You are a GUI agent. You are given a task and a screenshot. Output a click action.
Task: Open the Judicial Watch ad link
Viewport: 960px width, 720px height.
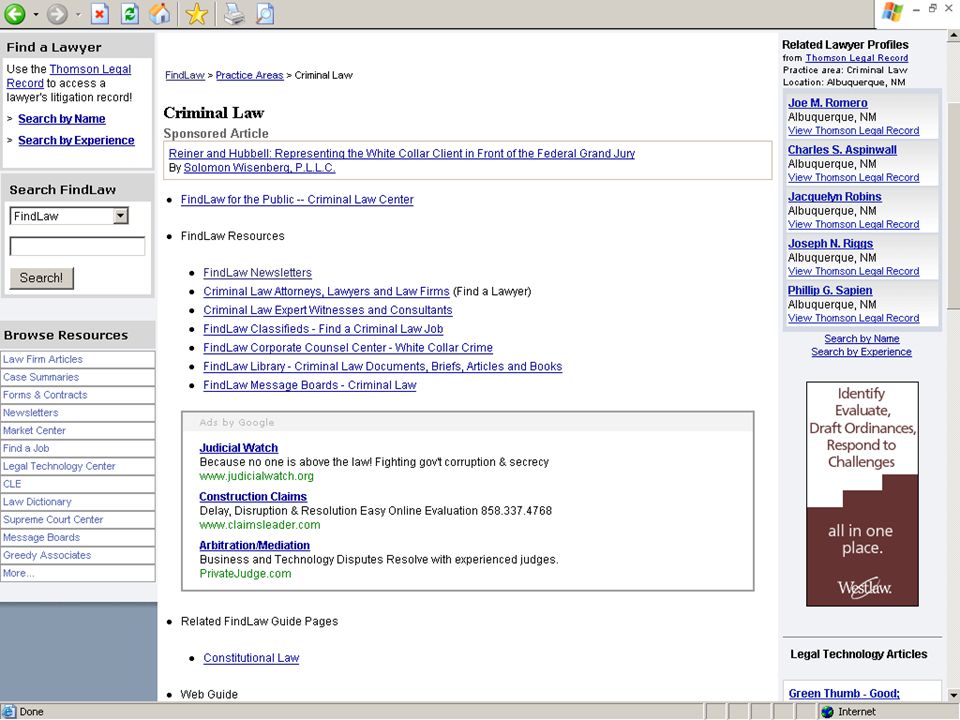tap(239, 448)
